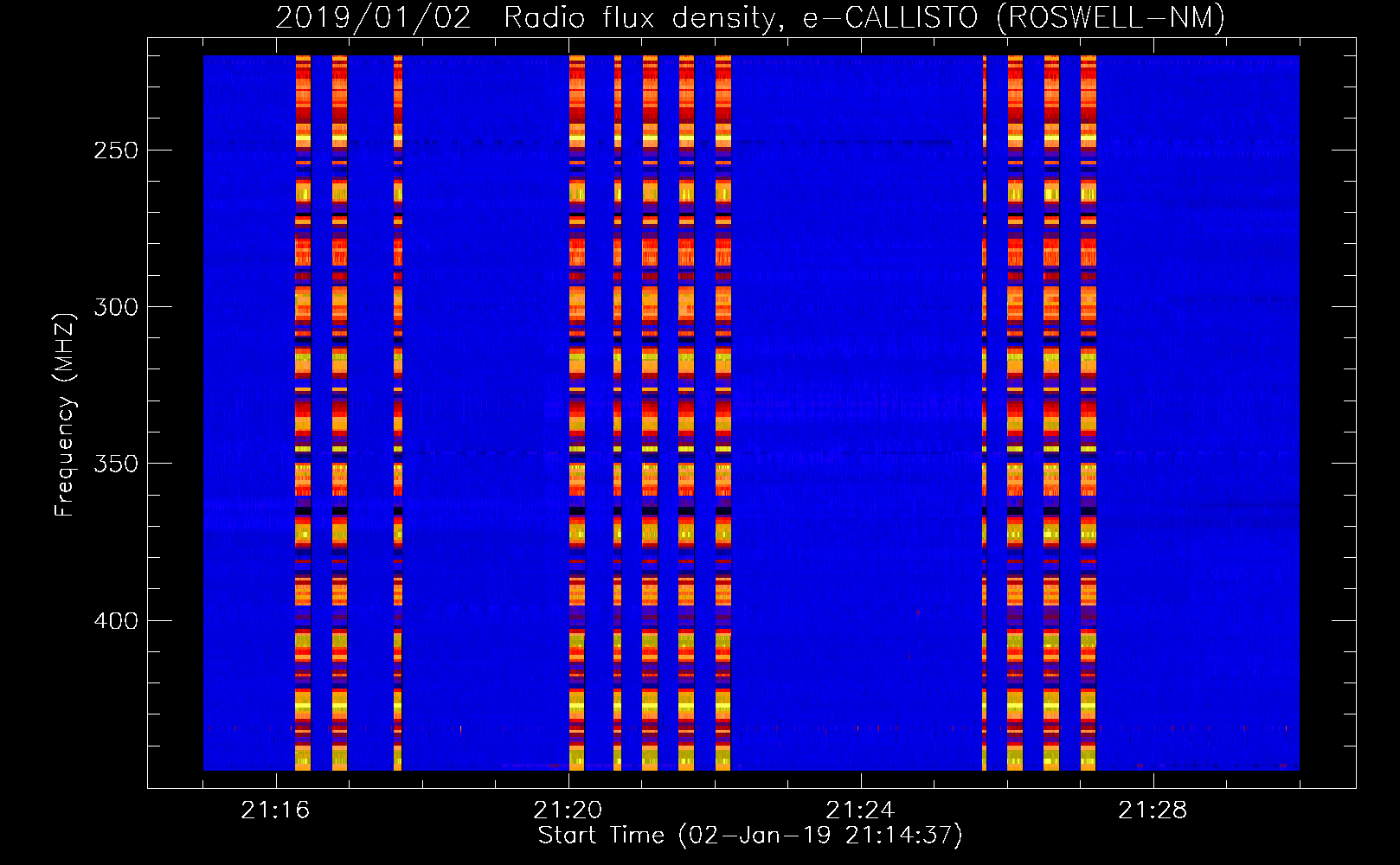This screenshot has height=865, width=1400.
Task: Select the '250' frequency axis label
Action: tap(116, 151)
